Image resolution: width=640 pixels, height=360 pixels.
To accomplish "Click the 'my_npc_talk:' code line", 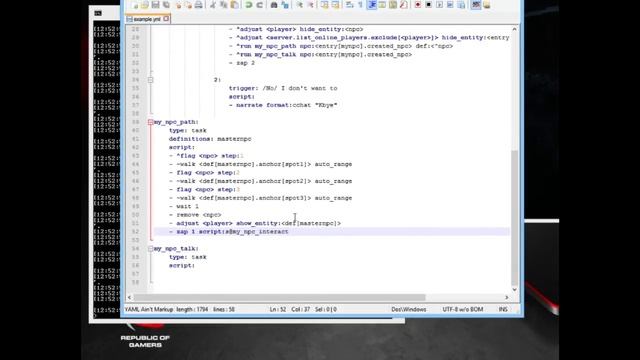I will pos(176,249).
